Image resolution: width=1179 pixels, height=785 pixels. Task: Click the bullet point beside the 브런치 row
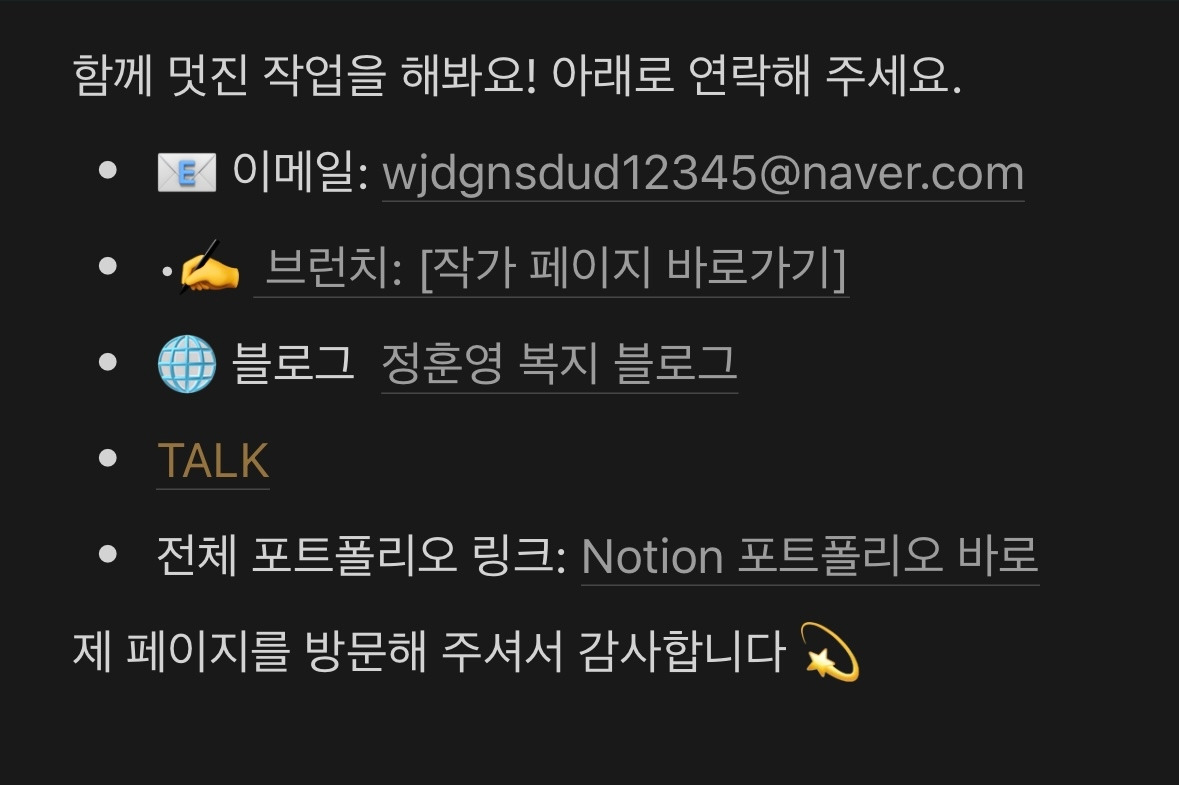[x=108, y=266]
